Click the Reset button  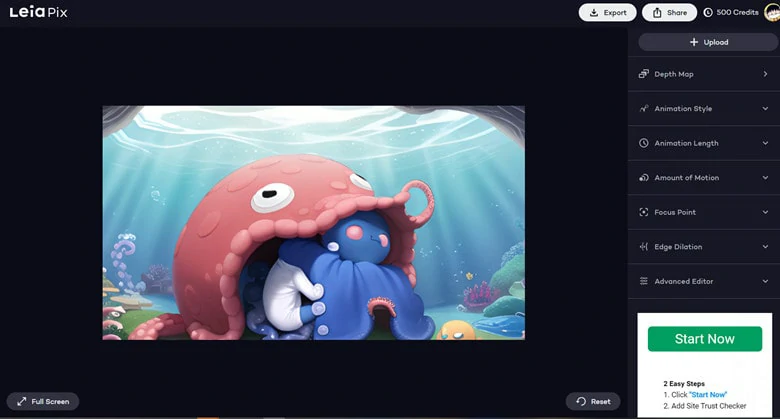coord(593,402)
